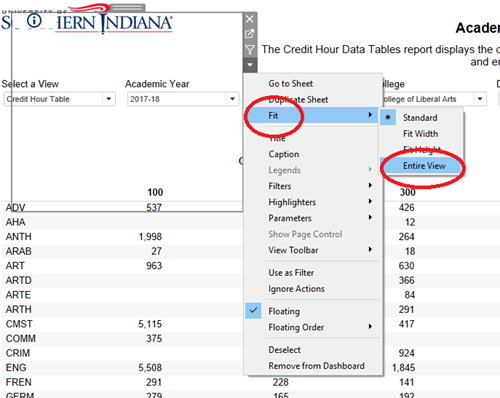This screenshot has width=500, height=398.
Task: Select the Standard fit option
Action: click(421, 118)
